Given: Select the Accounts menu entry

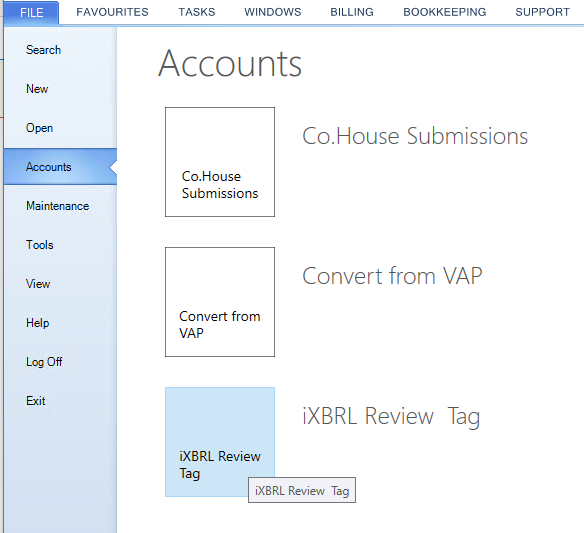Looking at the screenshot, I should tap(60, 167).
